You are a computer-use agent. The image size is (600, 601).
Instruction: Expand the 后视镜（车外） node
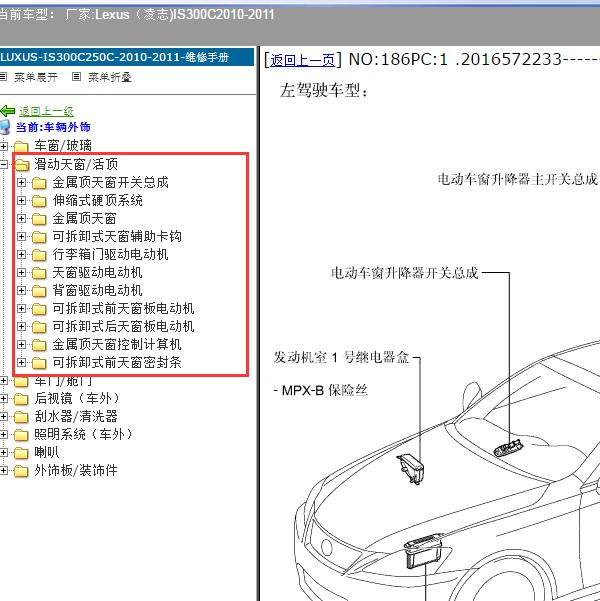3,399
